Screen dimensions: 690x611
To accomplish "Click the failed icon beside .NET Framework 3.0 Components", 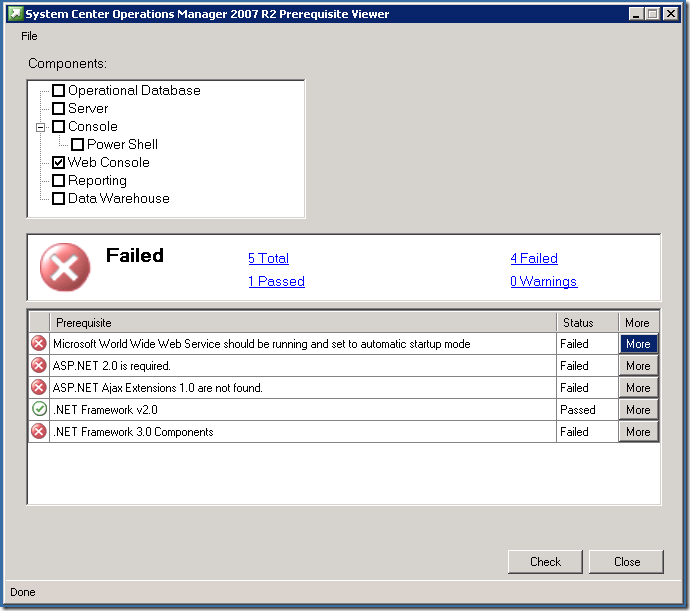I will 39,431.
